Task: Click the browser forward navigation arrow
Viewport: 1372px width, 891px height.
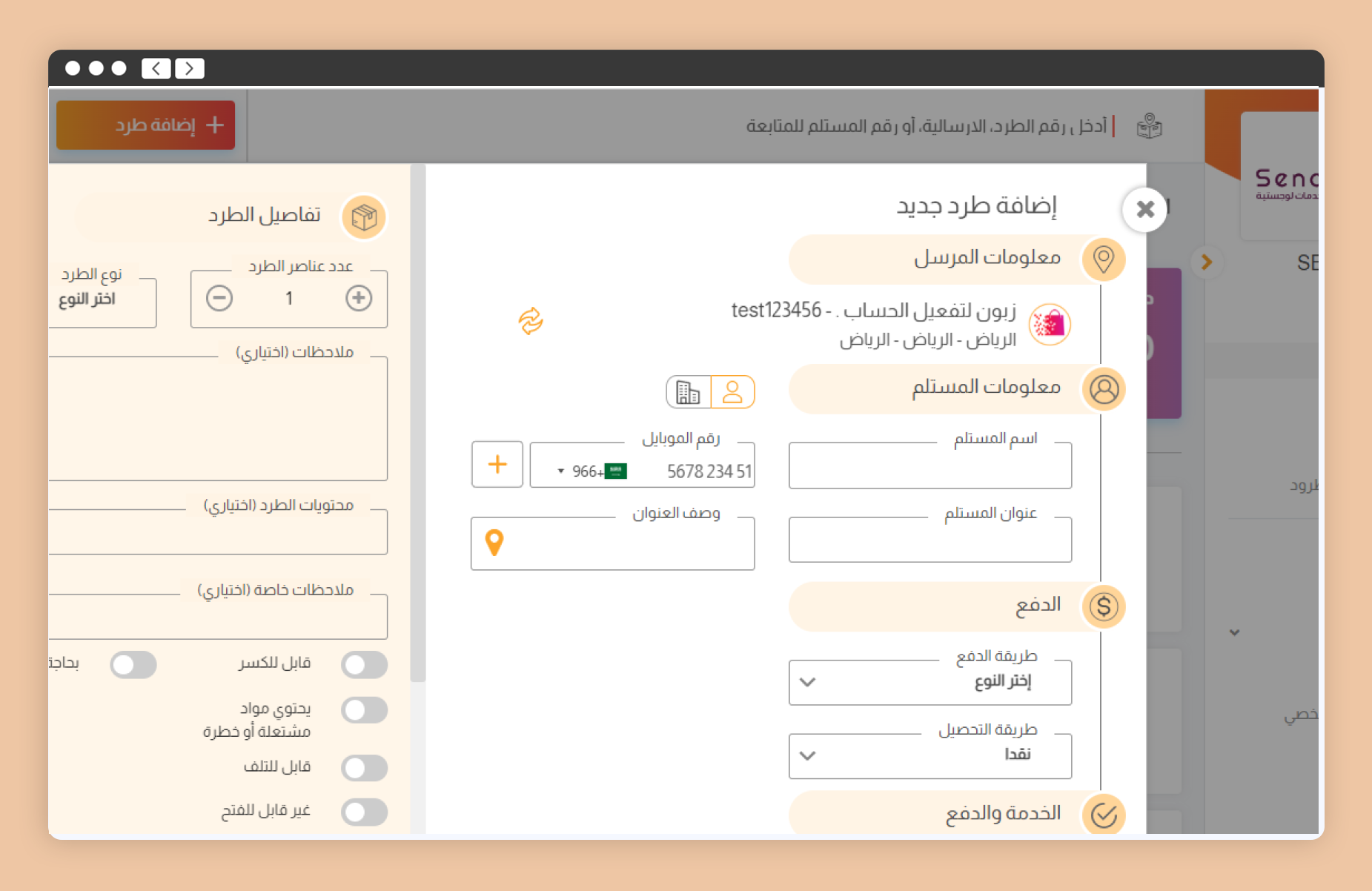Action: 190,68
